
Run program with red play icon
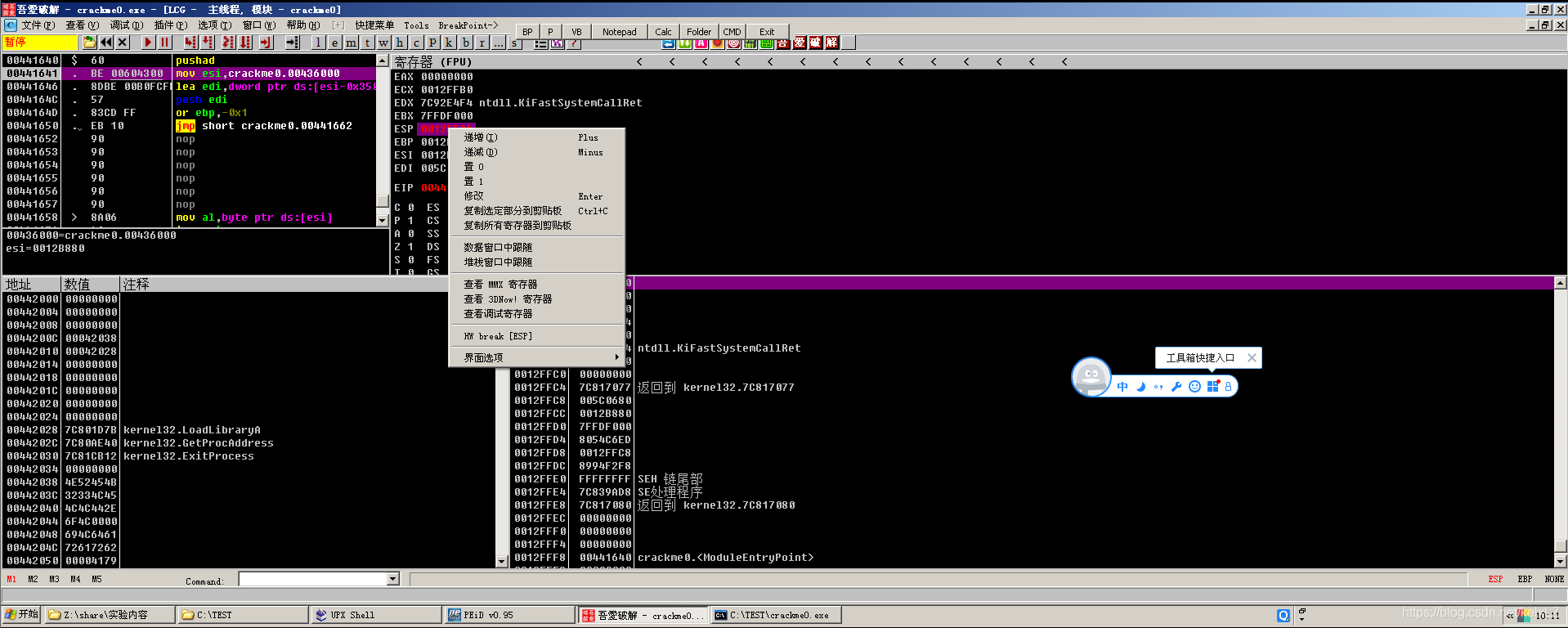coord(148,43)
